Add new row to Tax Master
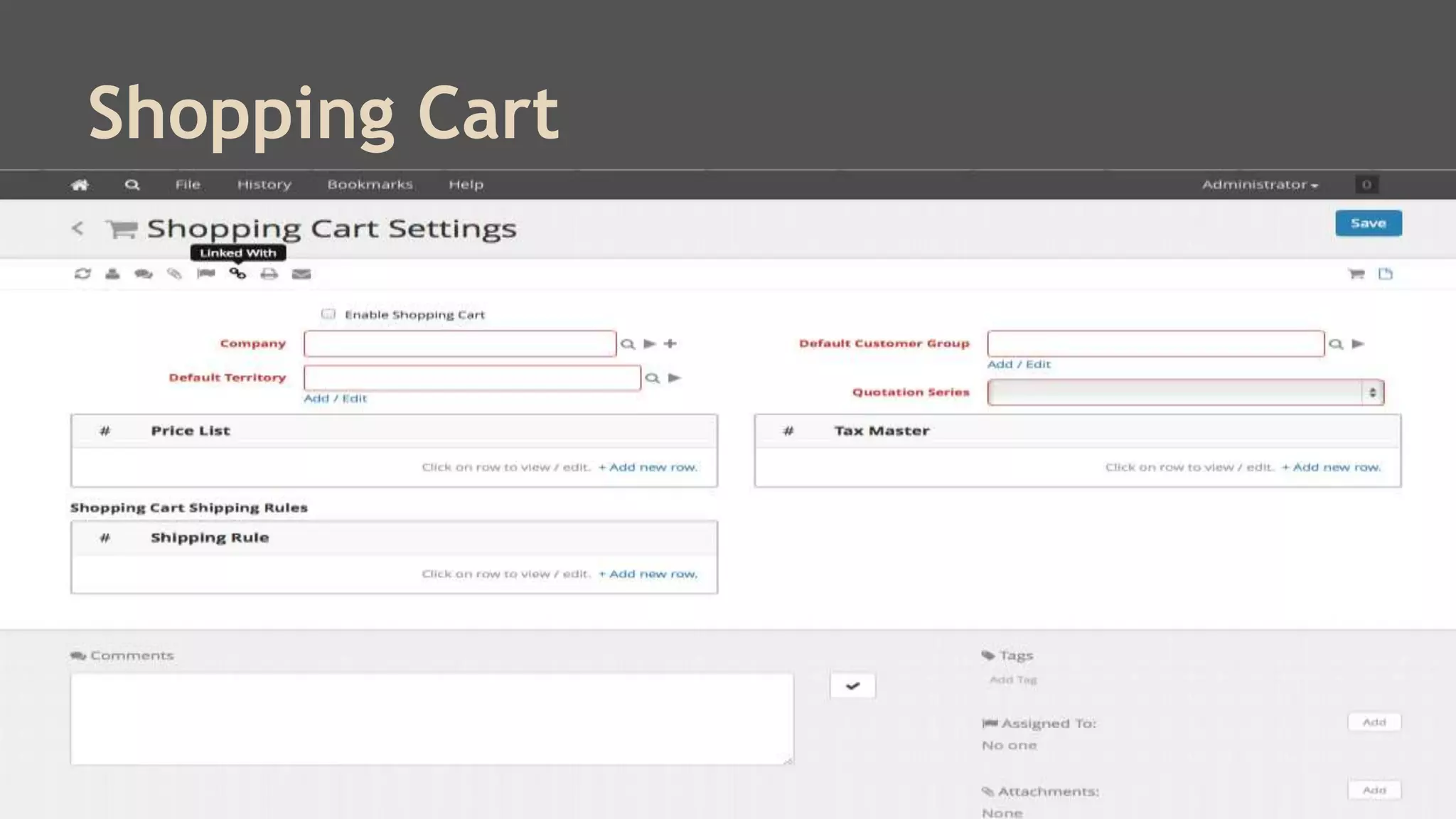 tap(1331, 467)
